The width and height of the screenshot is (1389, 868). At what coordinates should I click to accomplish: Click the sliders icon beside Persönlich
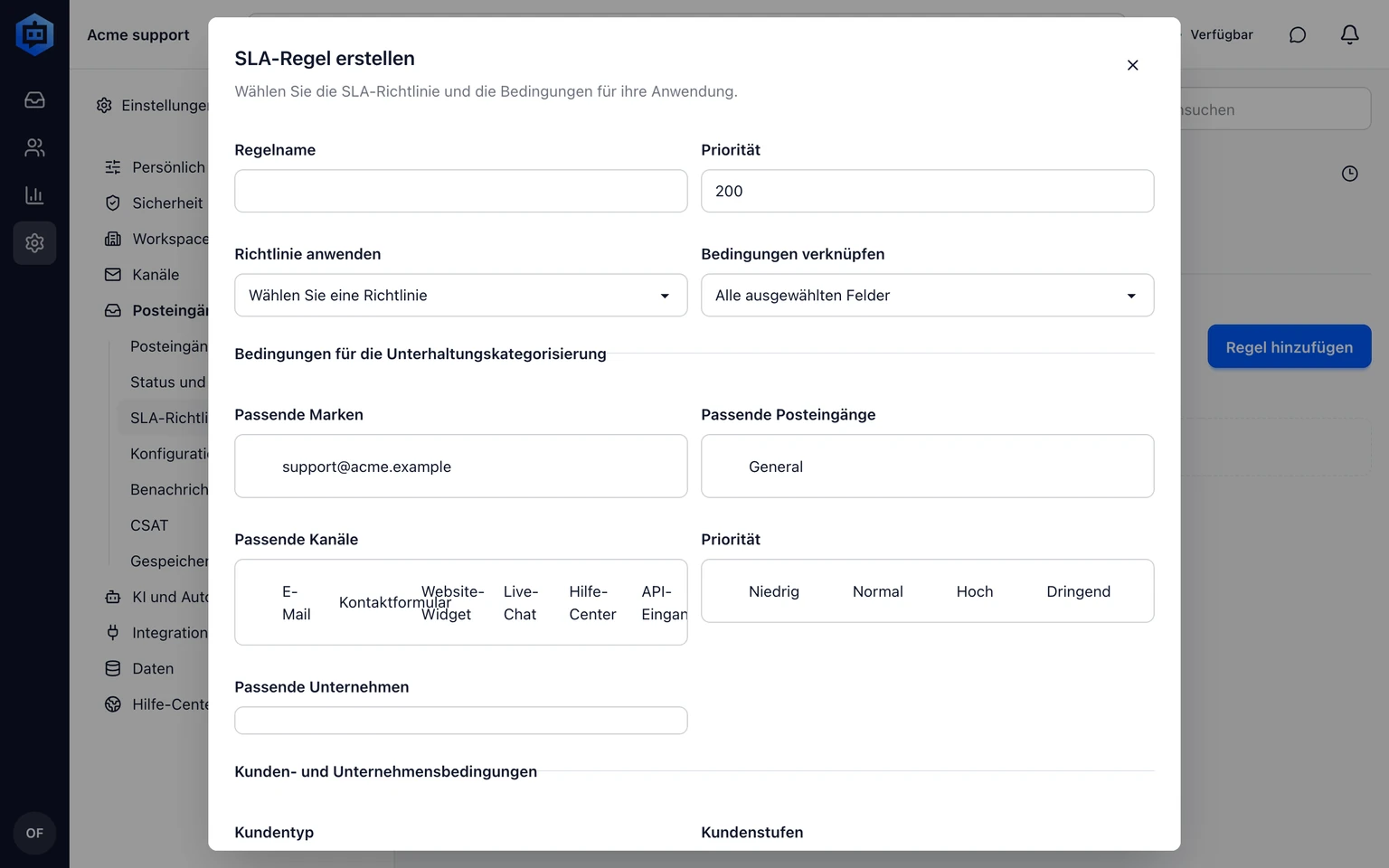click(113, 167)
